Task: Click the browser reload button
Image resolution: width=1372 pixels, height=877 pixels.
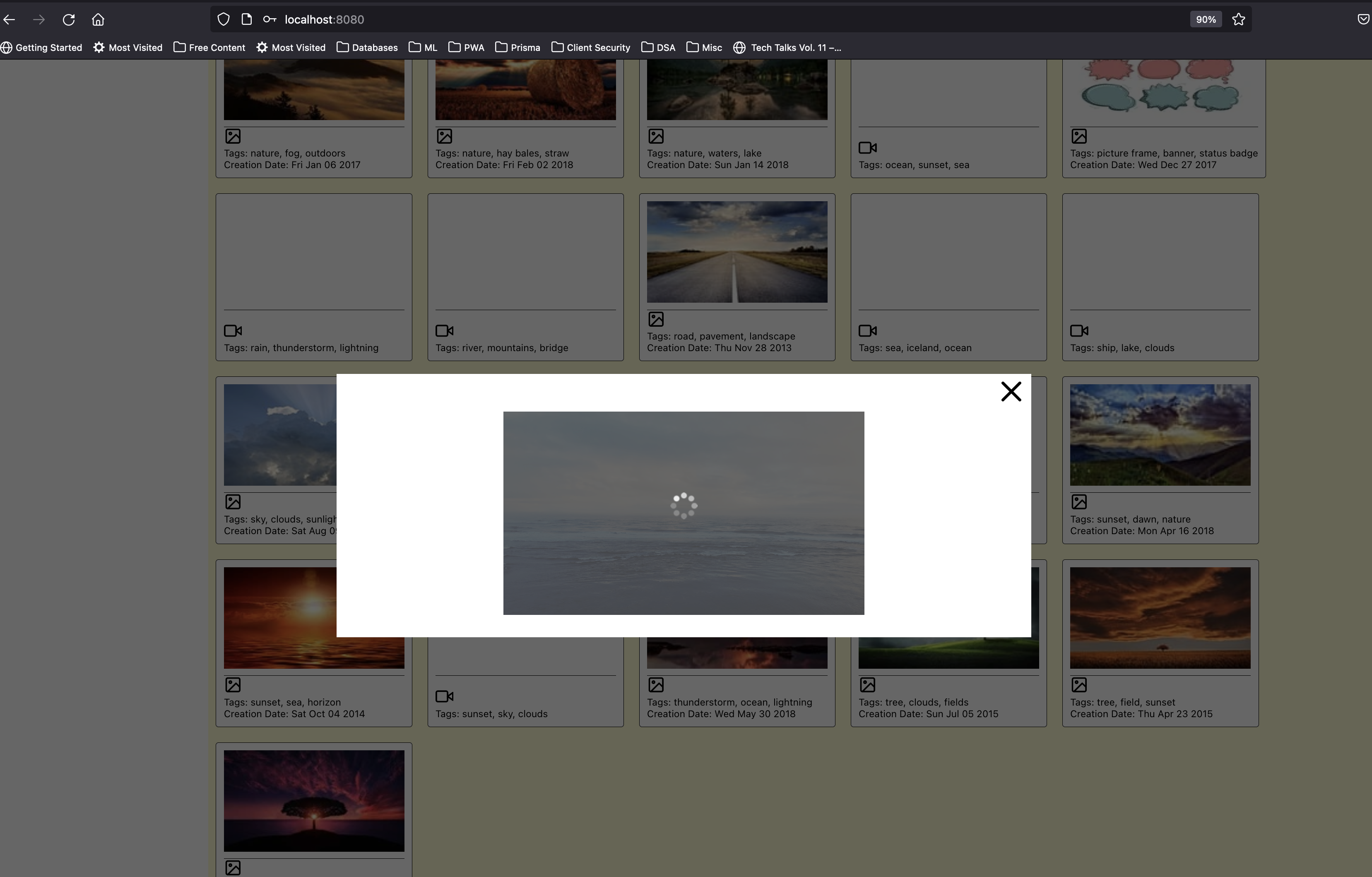Action: coord(69,20)
